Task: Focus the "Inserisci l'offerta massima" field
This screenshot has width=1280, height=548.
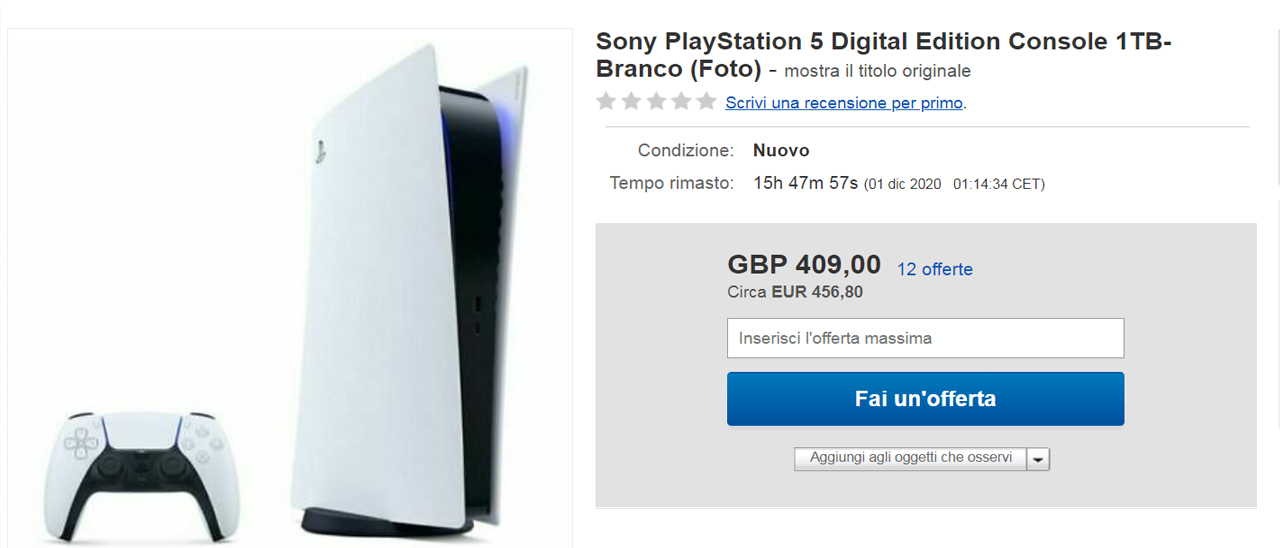Action: point(925,338)
